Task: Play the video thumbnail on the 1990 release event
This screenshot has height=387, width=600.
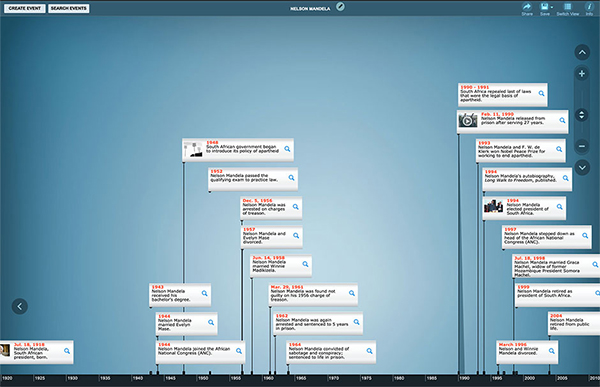Action: click(x=468, y=121)
